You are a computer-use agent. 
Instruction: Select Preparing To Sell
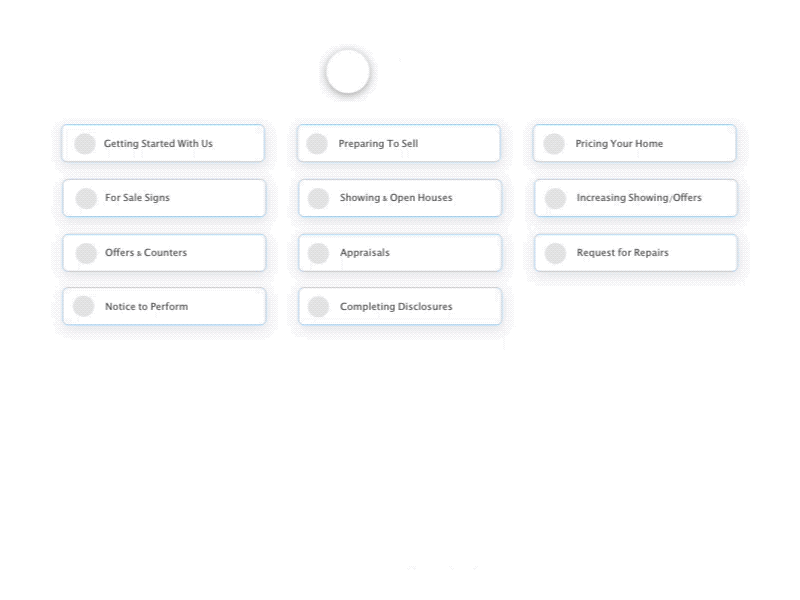click(x=398, y=143)
